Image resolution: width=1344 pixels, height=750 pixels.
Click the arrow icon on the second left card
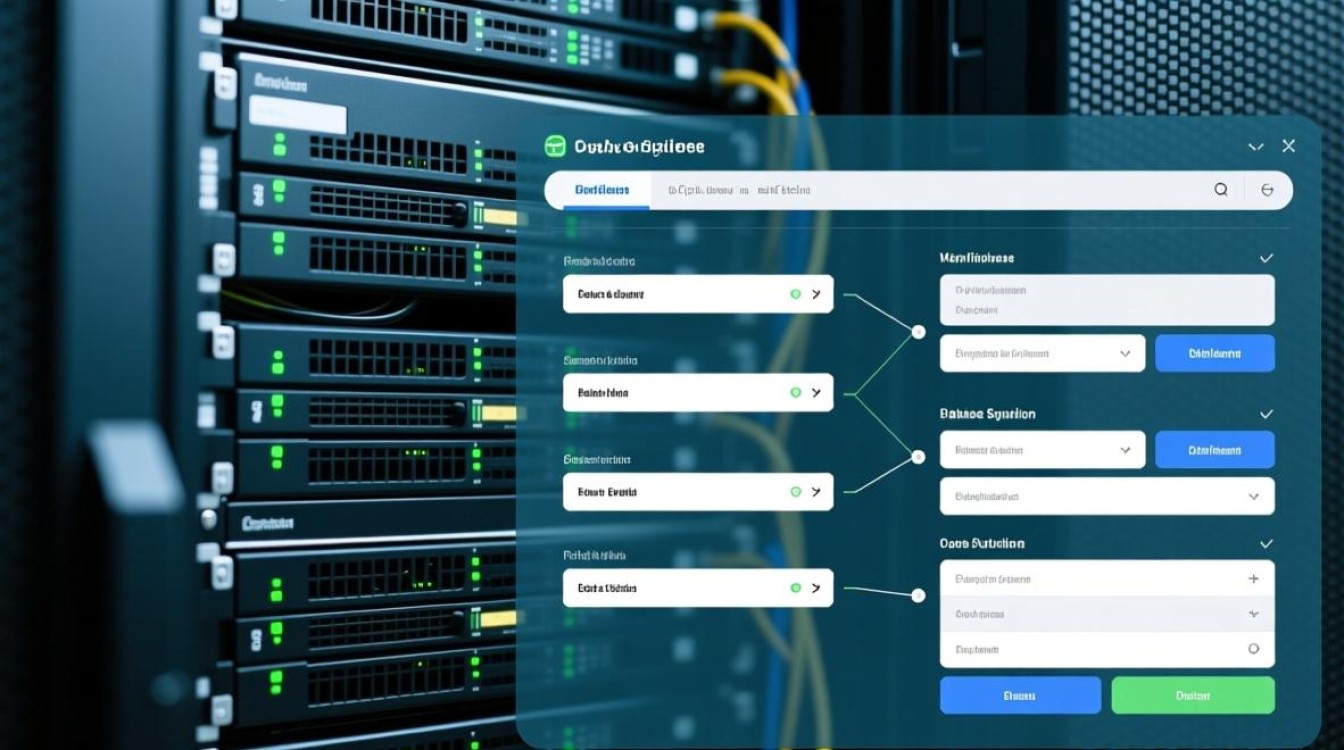coord(816,393)
